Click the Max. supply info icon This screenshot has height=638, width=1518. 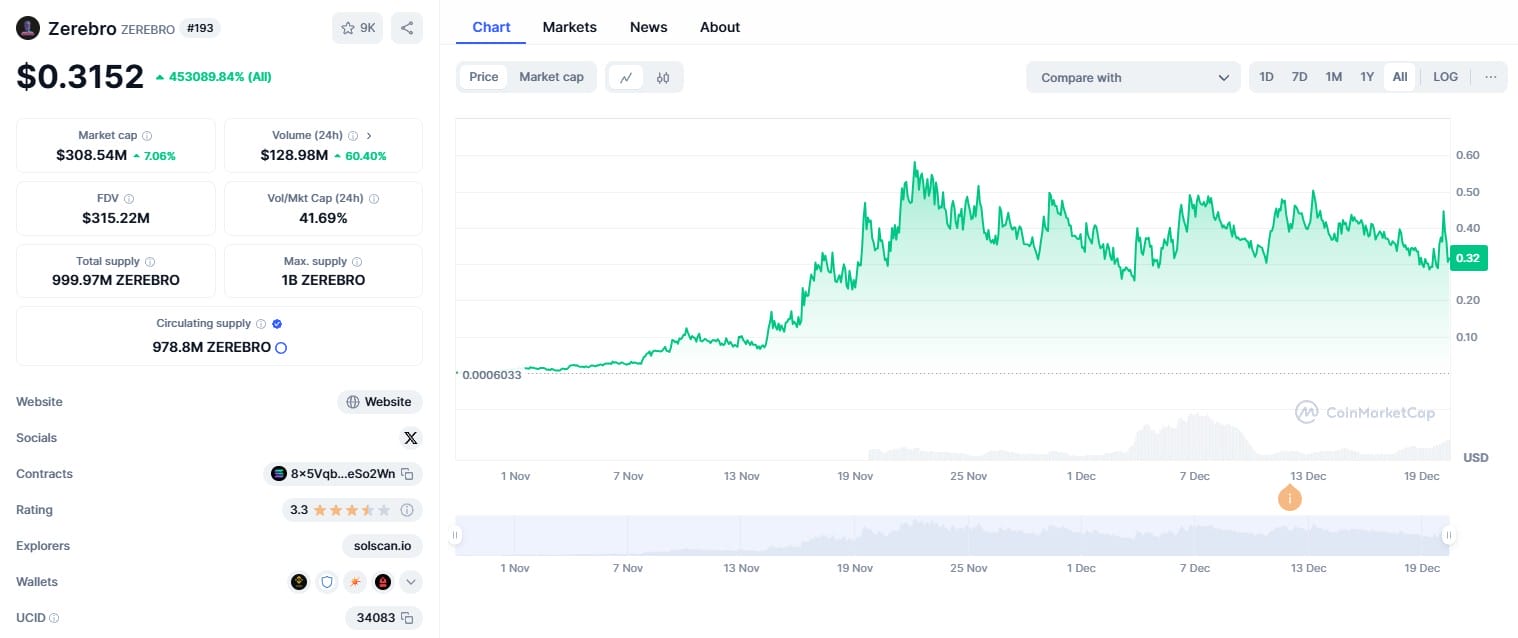pos(357,262)
